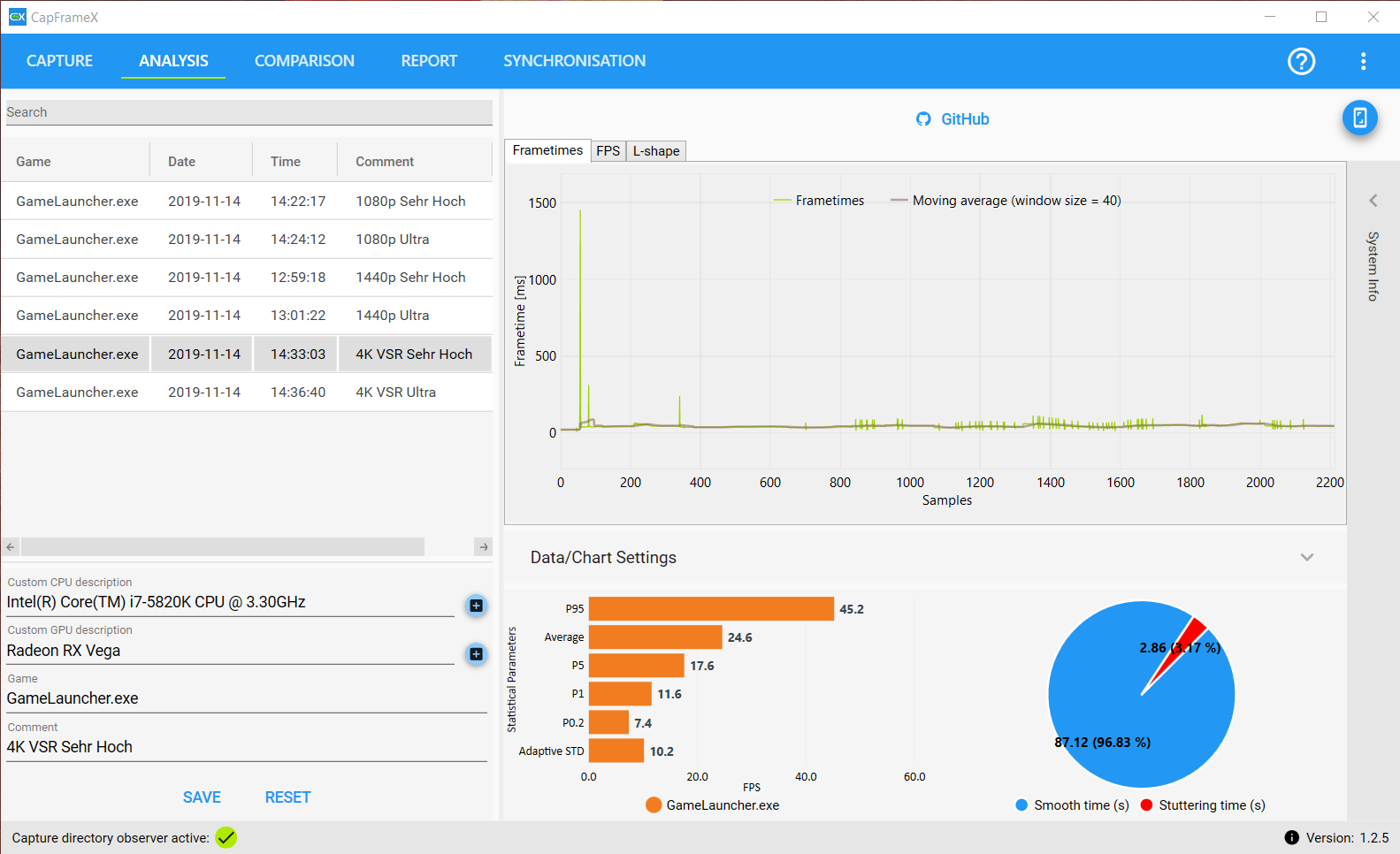Click the GameLauncher.exe chart legend entry
The width and height of the screenshot is (1400, 854).
[713, 805]
